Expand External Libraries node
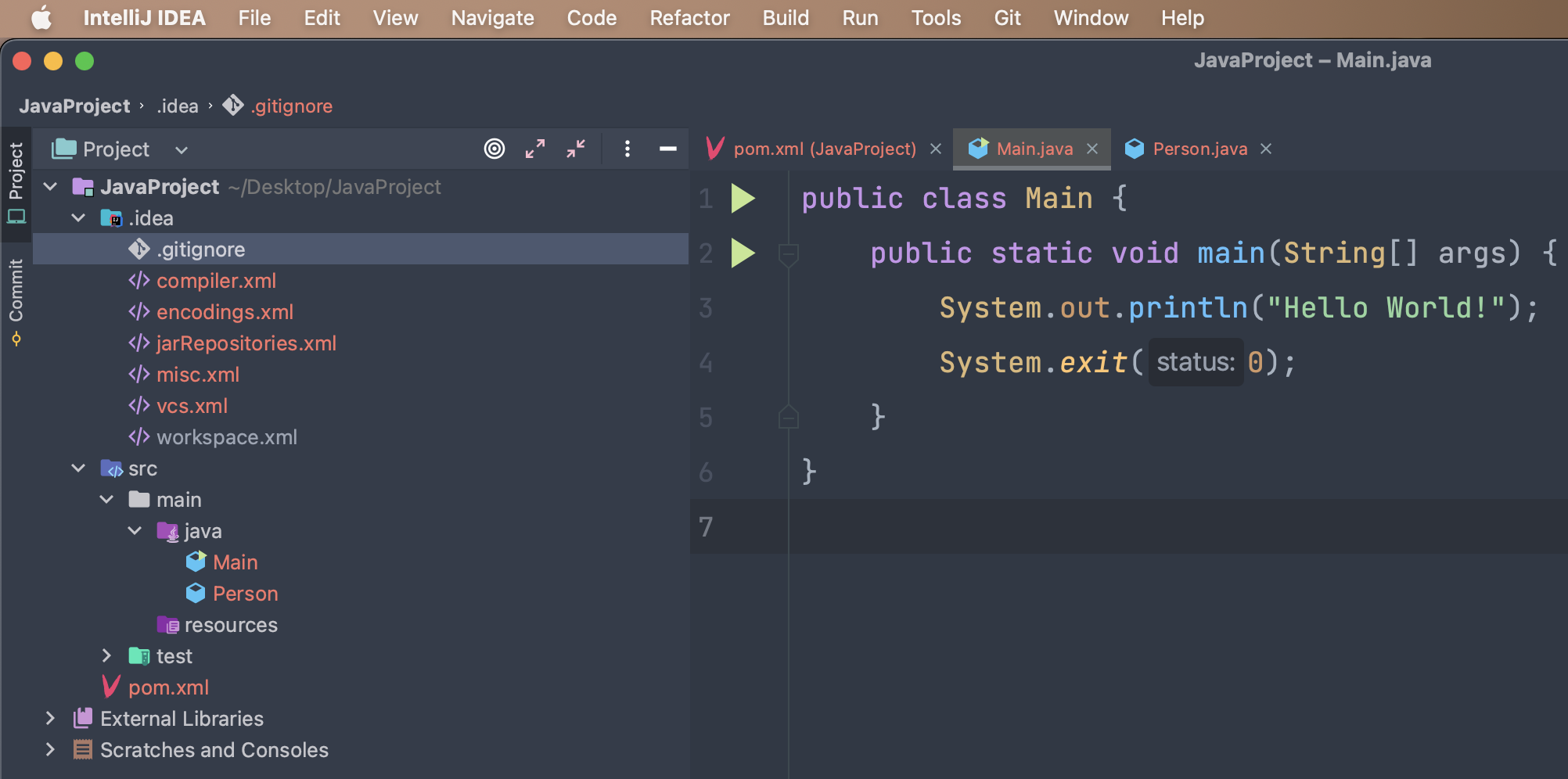The image size is (1568, 779). click(x=50, y=718)
